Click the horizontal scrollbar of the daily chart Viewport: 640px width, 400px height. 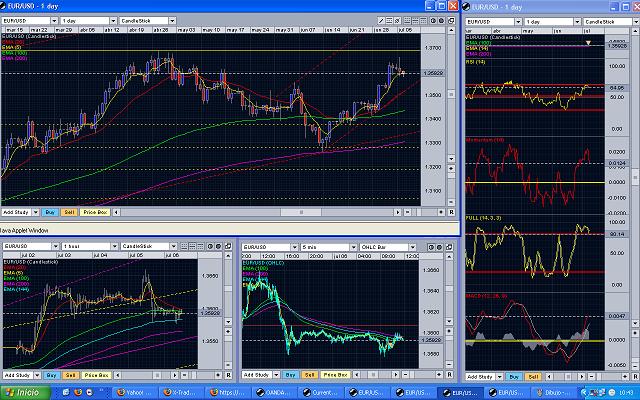(x=250, y=213)
